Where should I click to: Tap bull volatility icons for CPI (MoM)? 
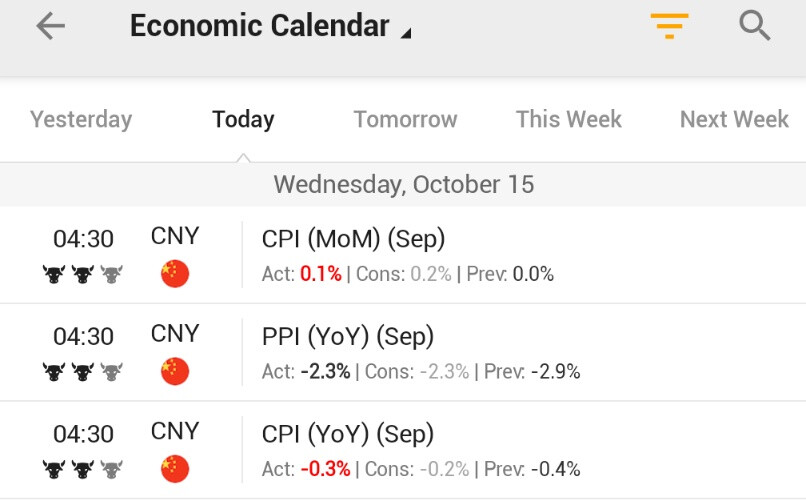83,274
